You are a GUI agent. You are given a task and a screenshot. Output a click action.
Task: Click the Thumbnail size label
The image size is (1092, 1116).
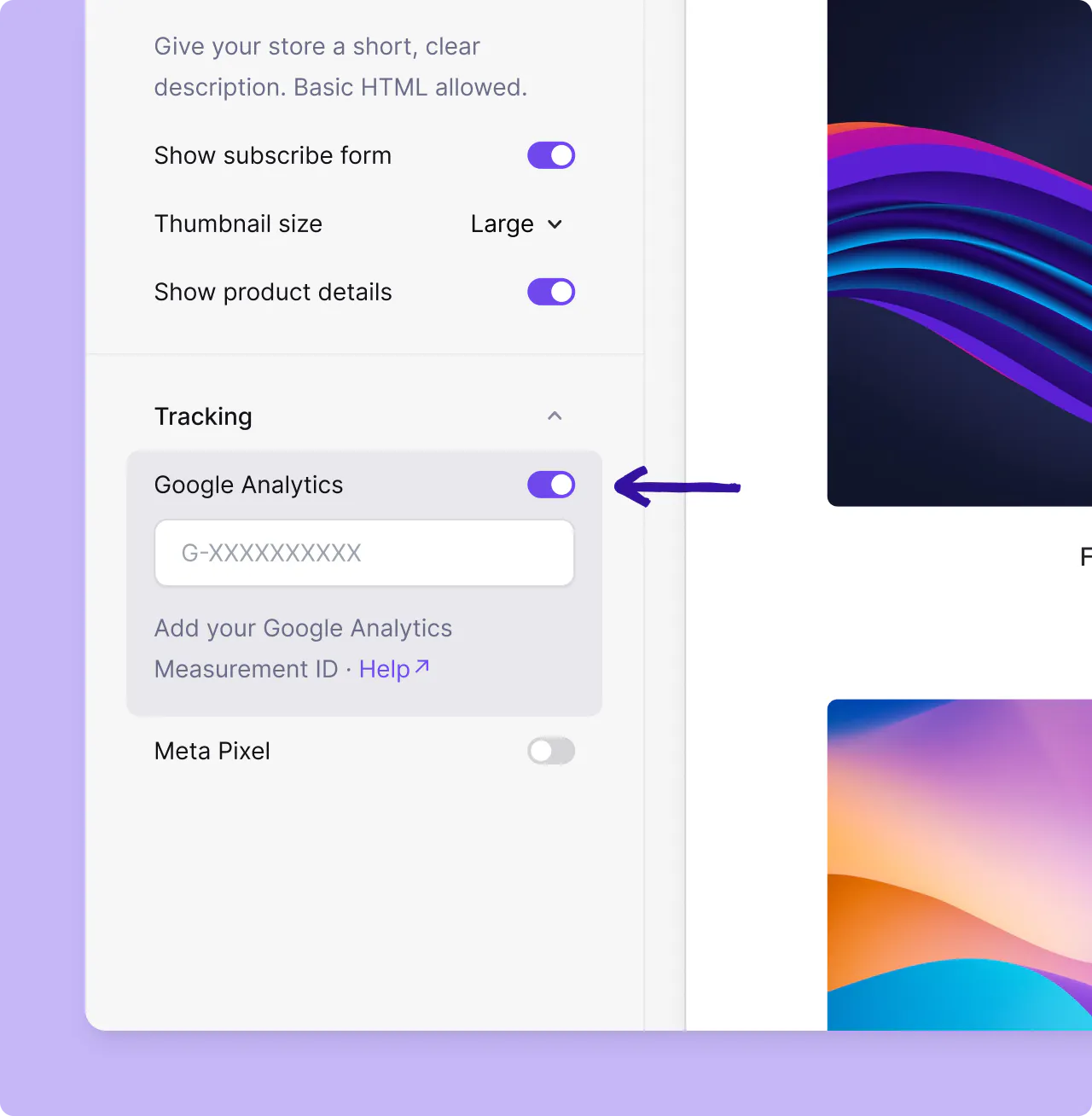pos(238,224)
